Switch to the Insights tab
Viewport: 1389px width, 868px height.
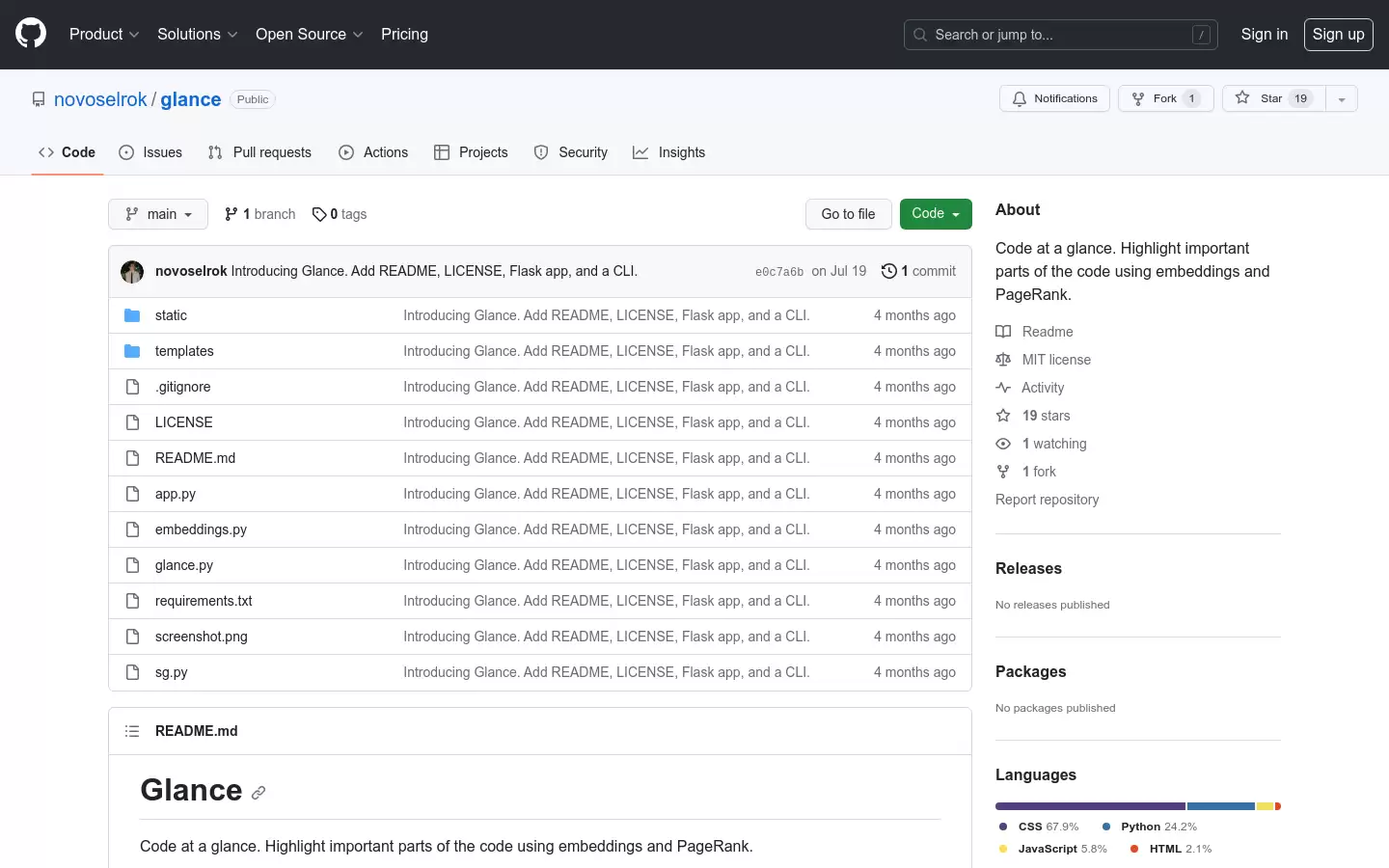pyautogui.click(x=668, y=152)
